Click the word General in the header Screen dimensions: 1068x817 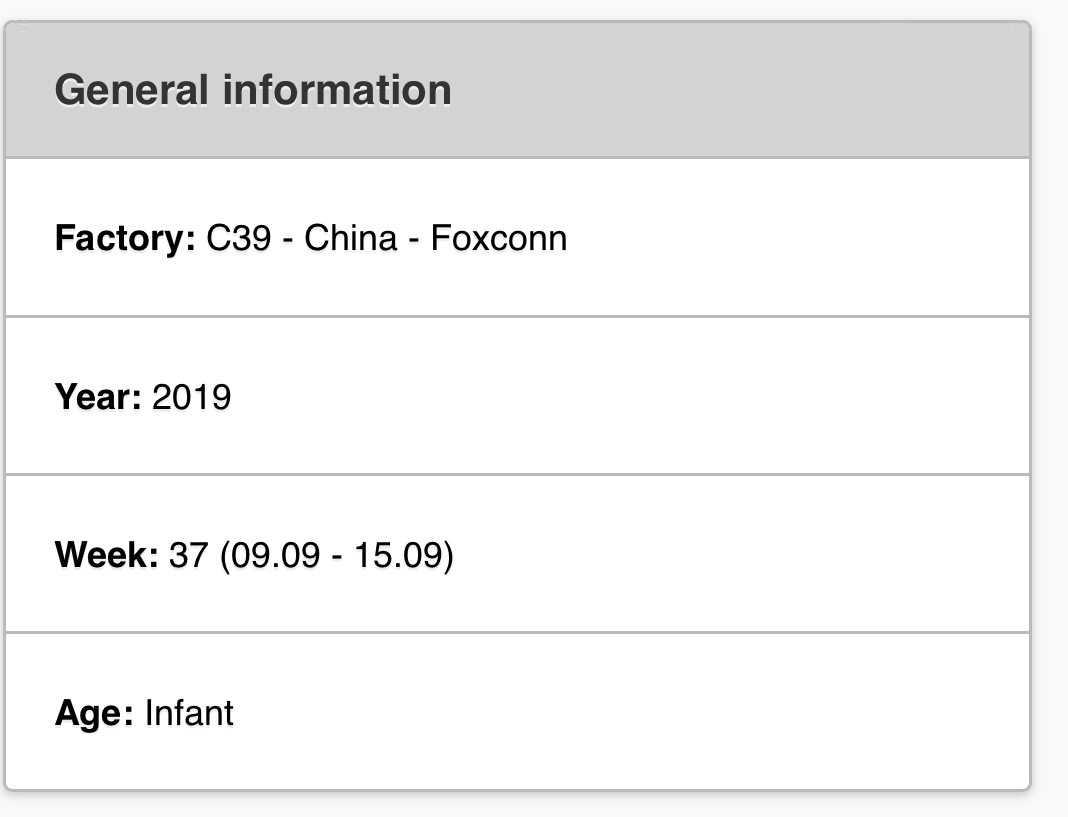[x=131, y=90]
